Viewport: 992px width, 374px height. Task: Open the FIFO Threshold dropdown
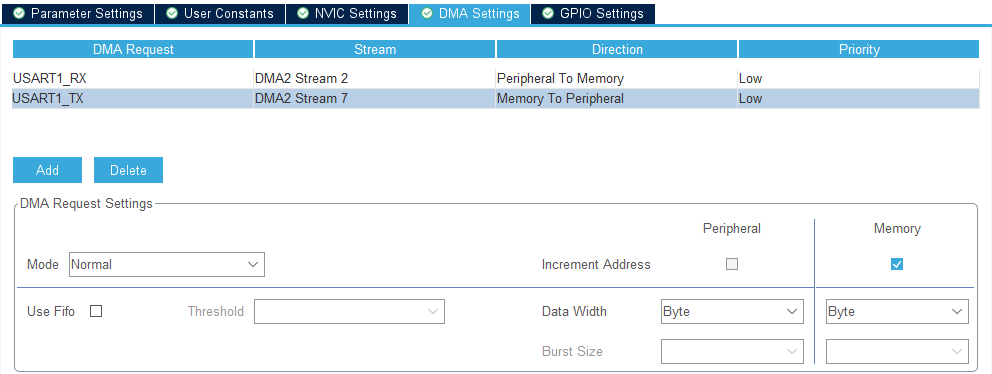349,311
